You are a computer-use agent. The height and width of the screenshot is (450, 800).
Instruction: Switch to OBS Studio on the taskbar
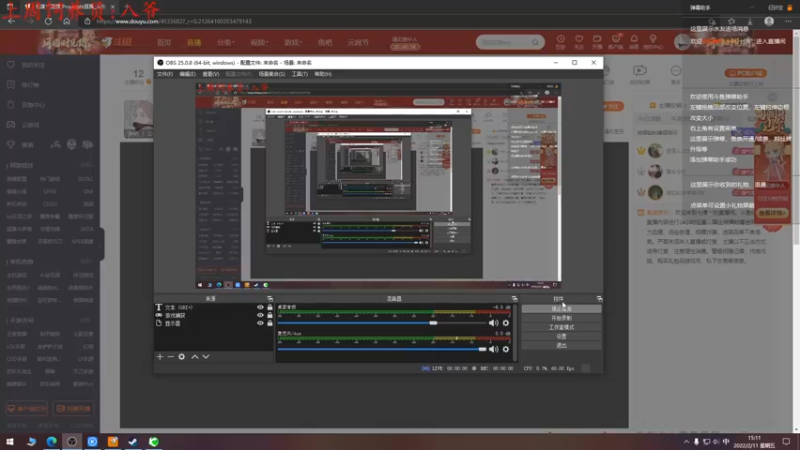pos(72,442)
